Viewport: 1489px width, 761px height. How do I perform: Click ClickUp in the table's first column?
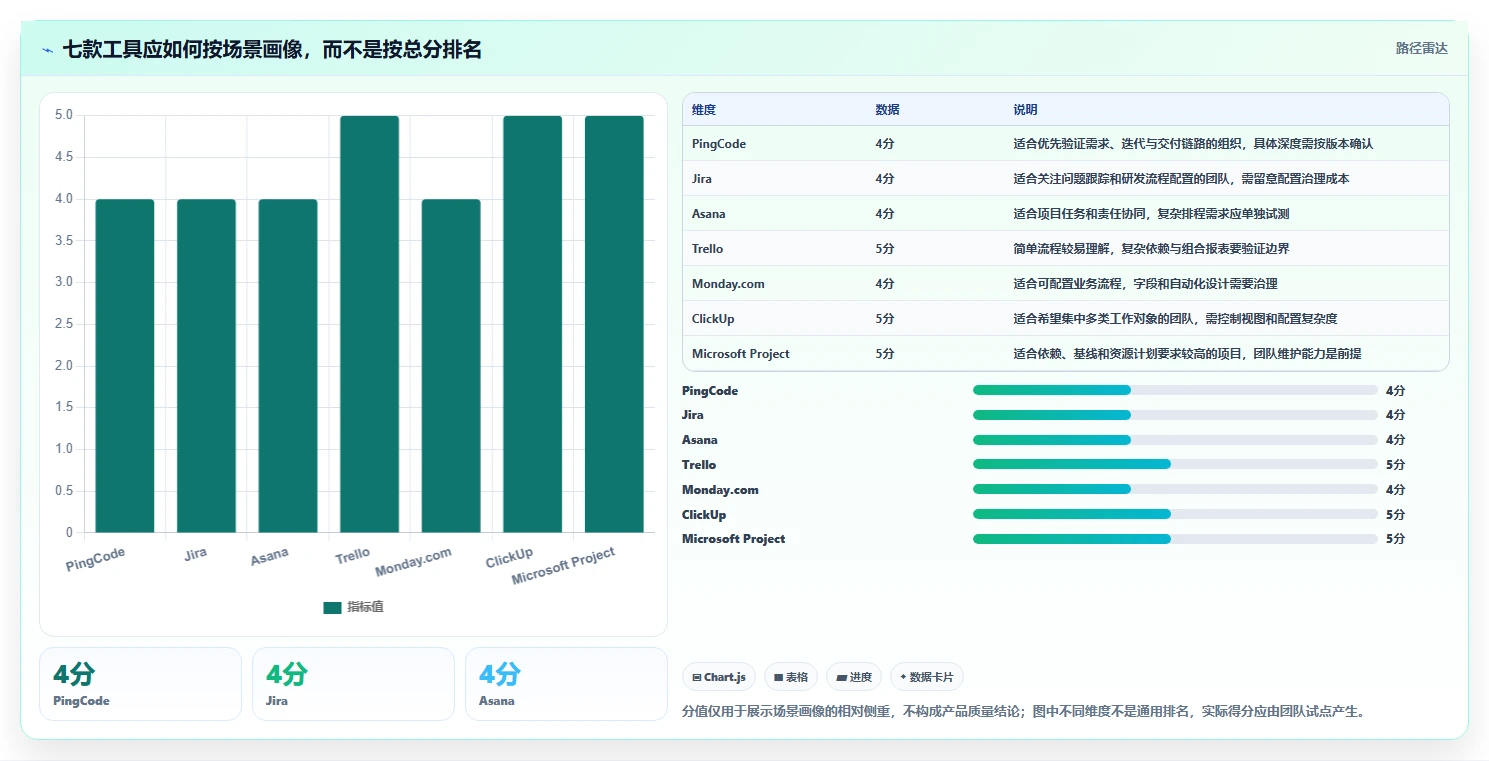[714, 319]
